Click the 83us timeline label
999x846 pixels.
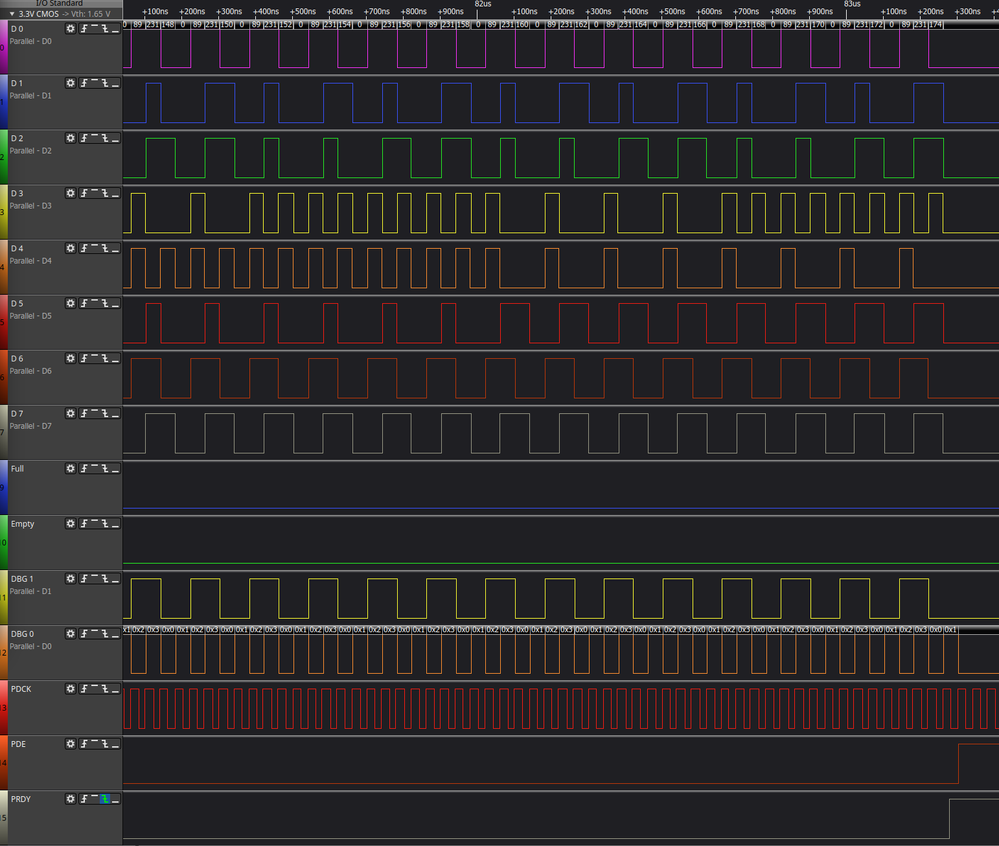(x=852, y=4)
